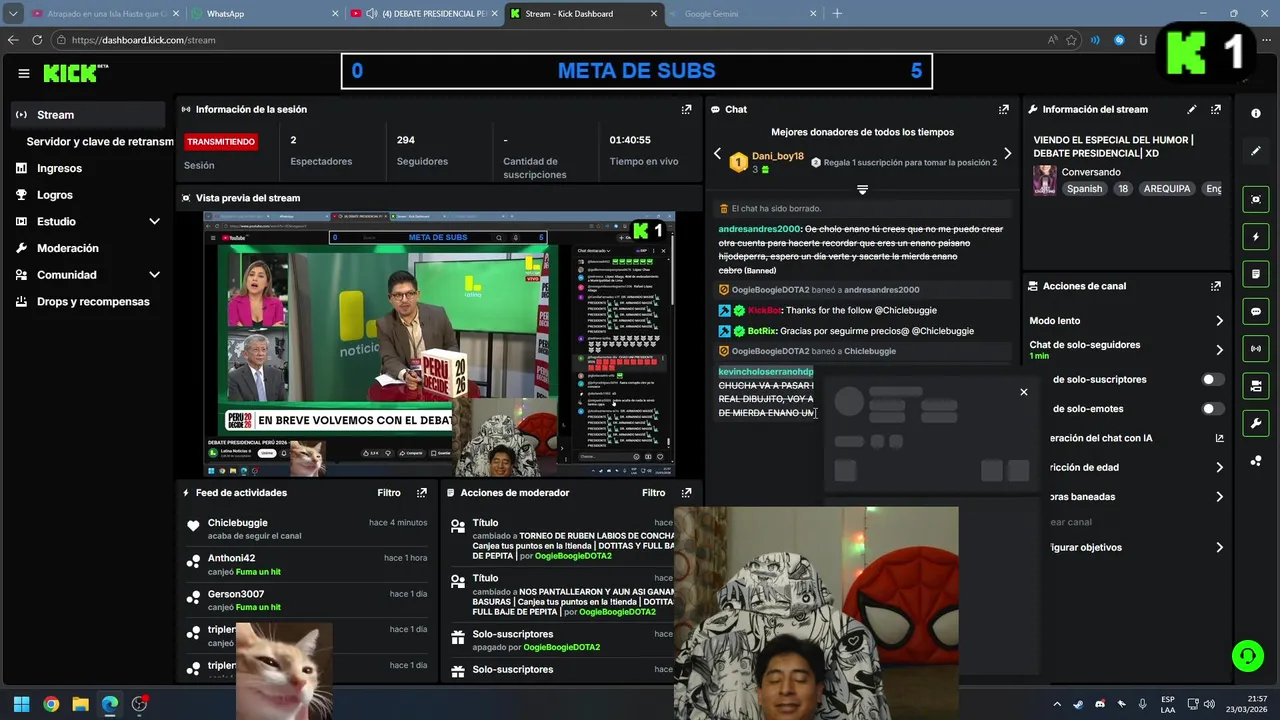Click the chat bubble icon in right sidebar
Image resolution: width=1280 pixels, height=720 pixels.
click(1256, 311)
